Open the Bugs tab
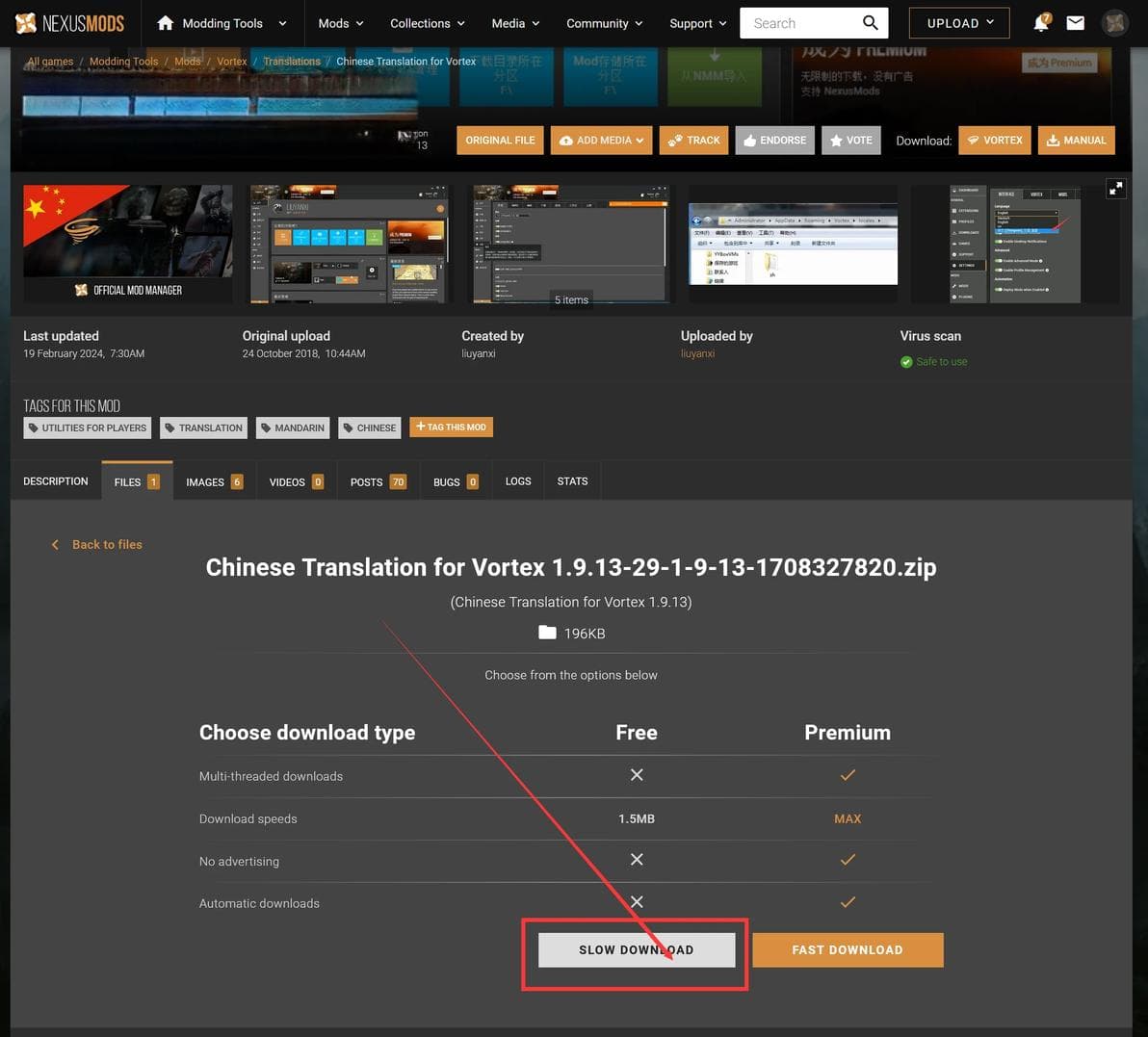Image resolution: width=1148 pixels, height=1037 pixels. pos(456,480)
